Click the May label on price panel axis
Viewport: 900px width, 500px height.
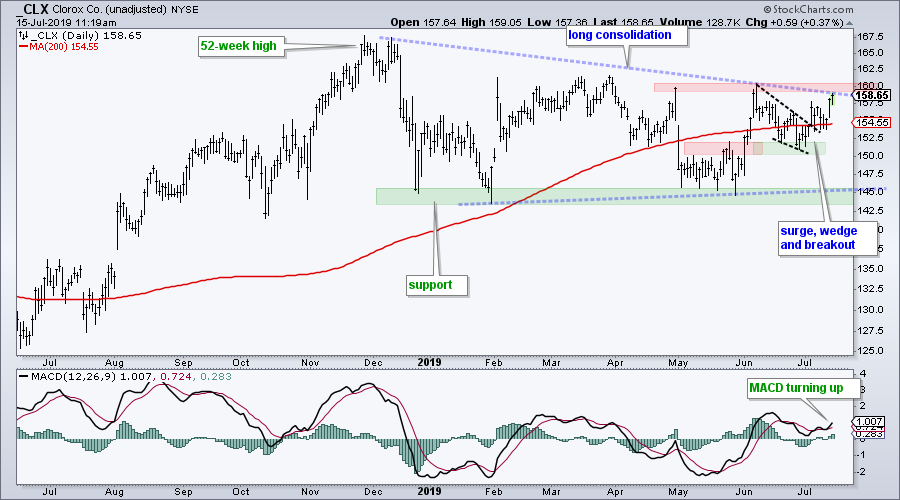[x=678, y=363]
